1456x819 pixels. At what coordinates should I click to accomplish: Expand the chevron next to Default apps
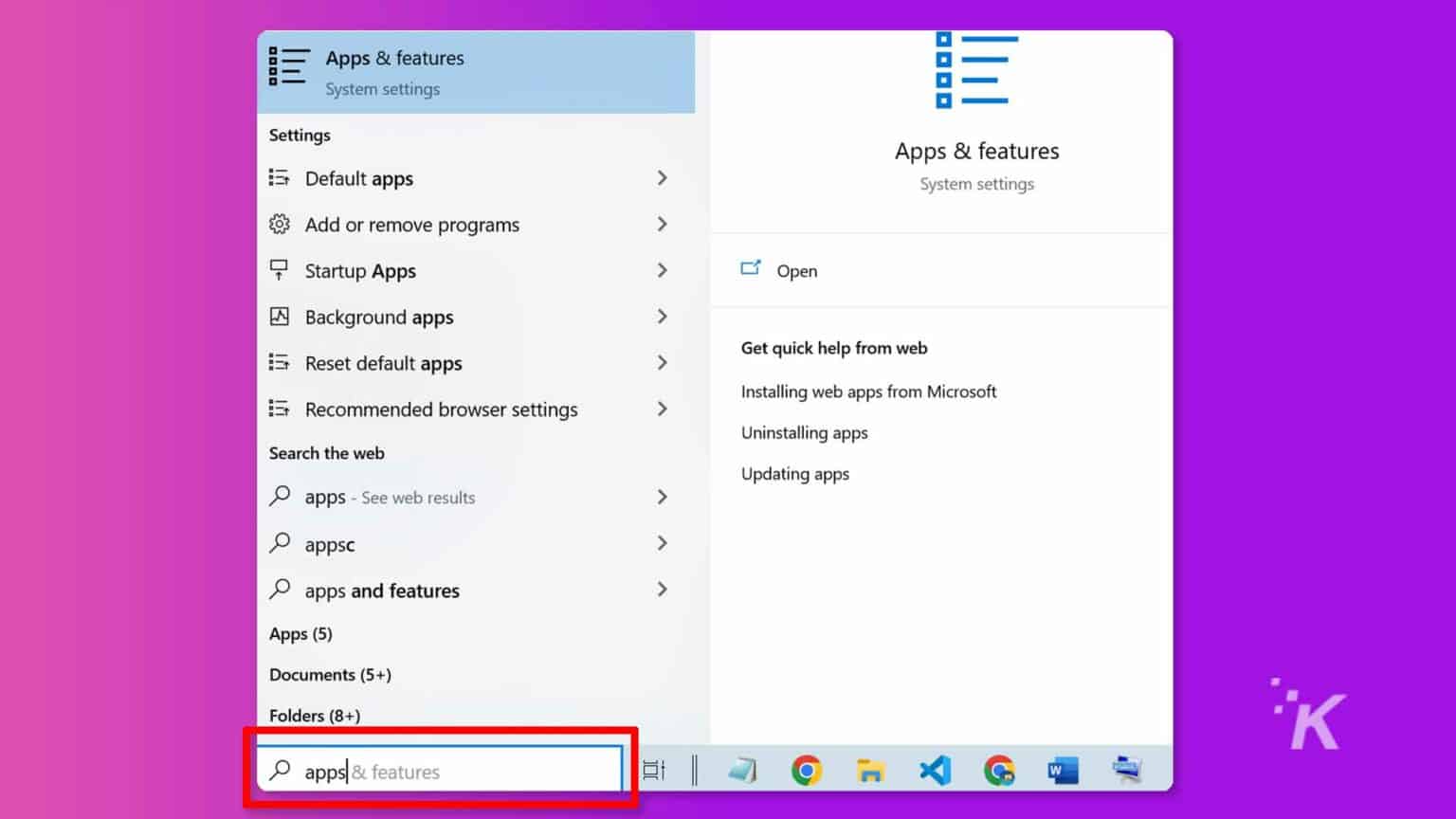[663, 178]
